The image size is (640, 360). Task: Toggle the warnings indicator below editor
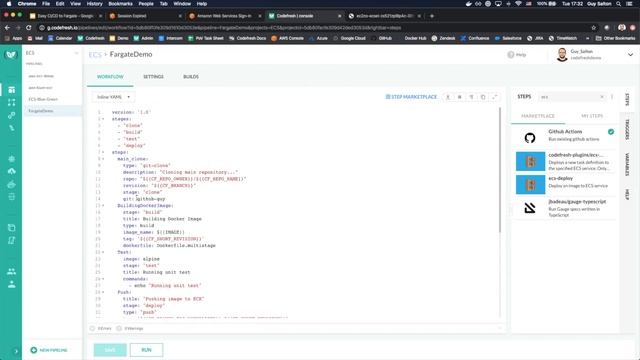(130, 328)
